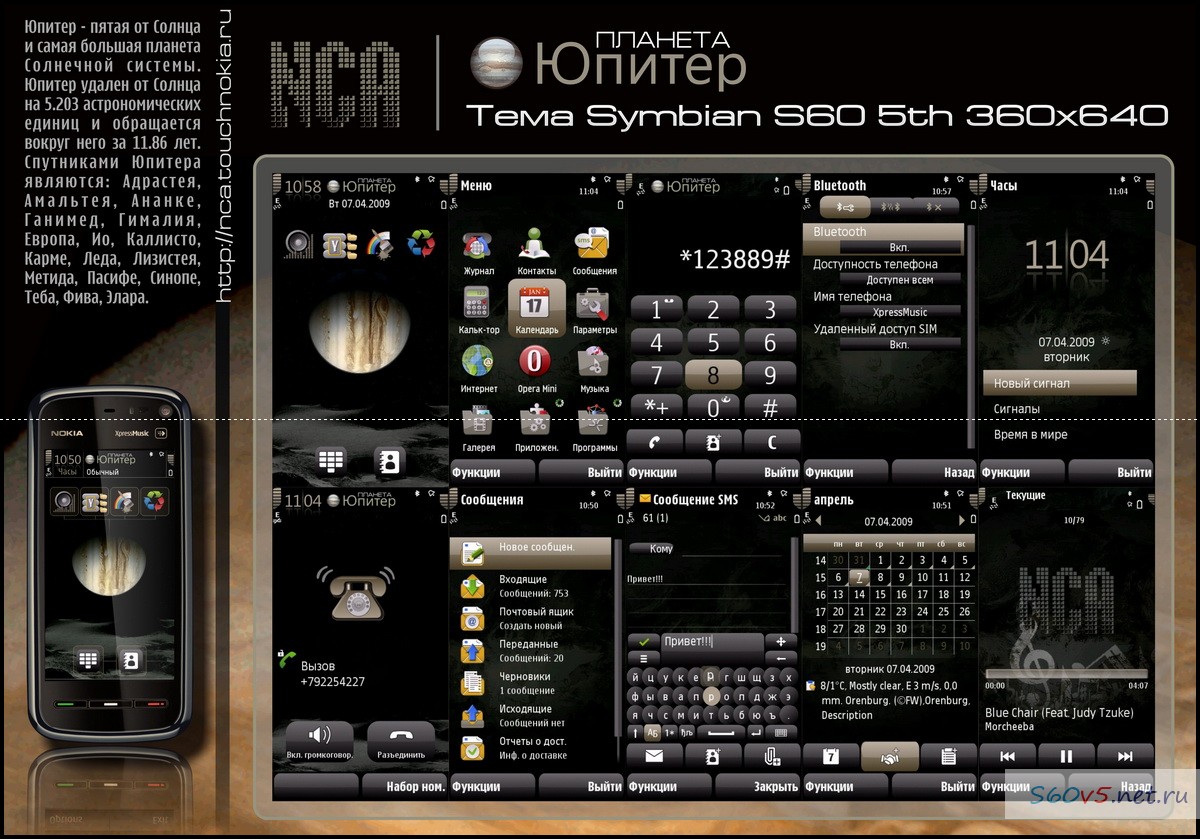Open Входящие inbox in Сообщения
1200x839 pixels.
pos(531,586)
